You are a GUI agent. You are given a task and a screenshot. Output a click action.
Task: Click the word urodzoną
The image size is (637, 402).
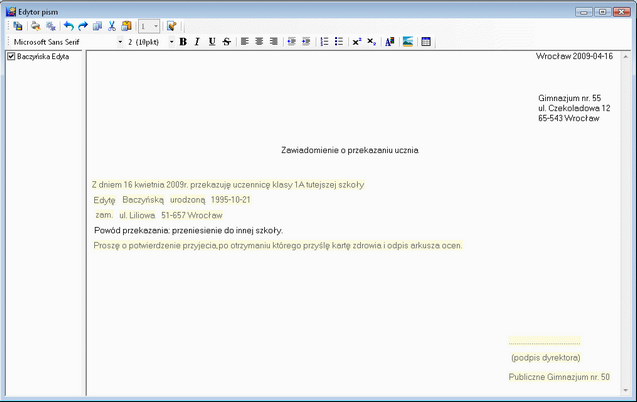(188, 200)
